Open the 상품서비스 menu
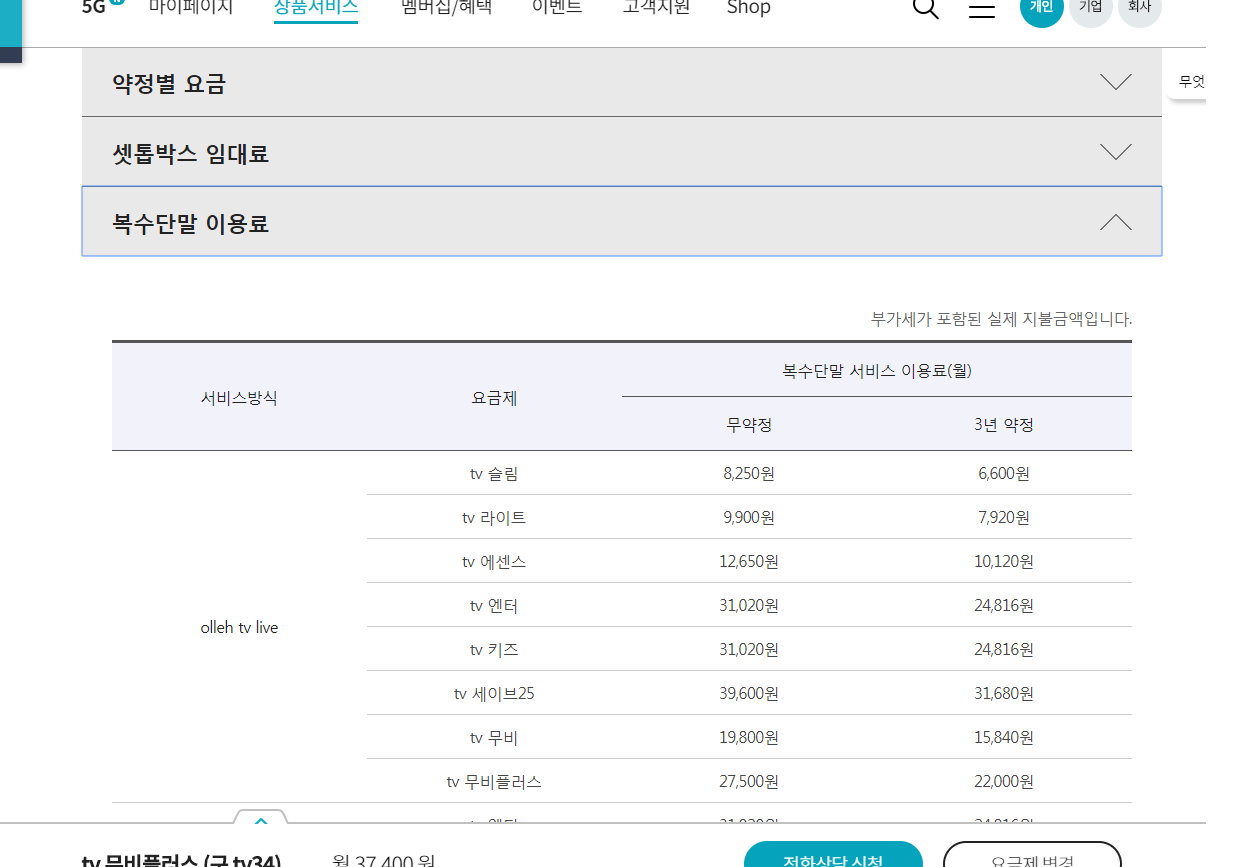 click(316, 8)
